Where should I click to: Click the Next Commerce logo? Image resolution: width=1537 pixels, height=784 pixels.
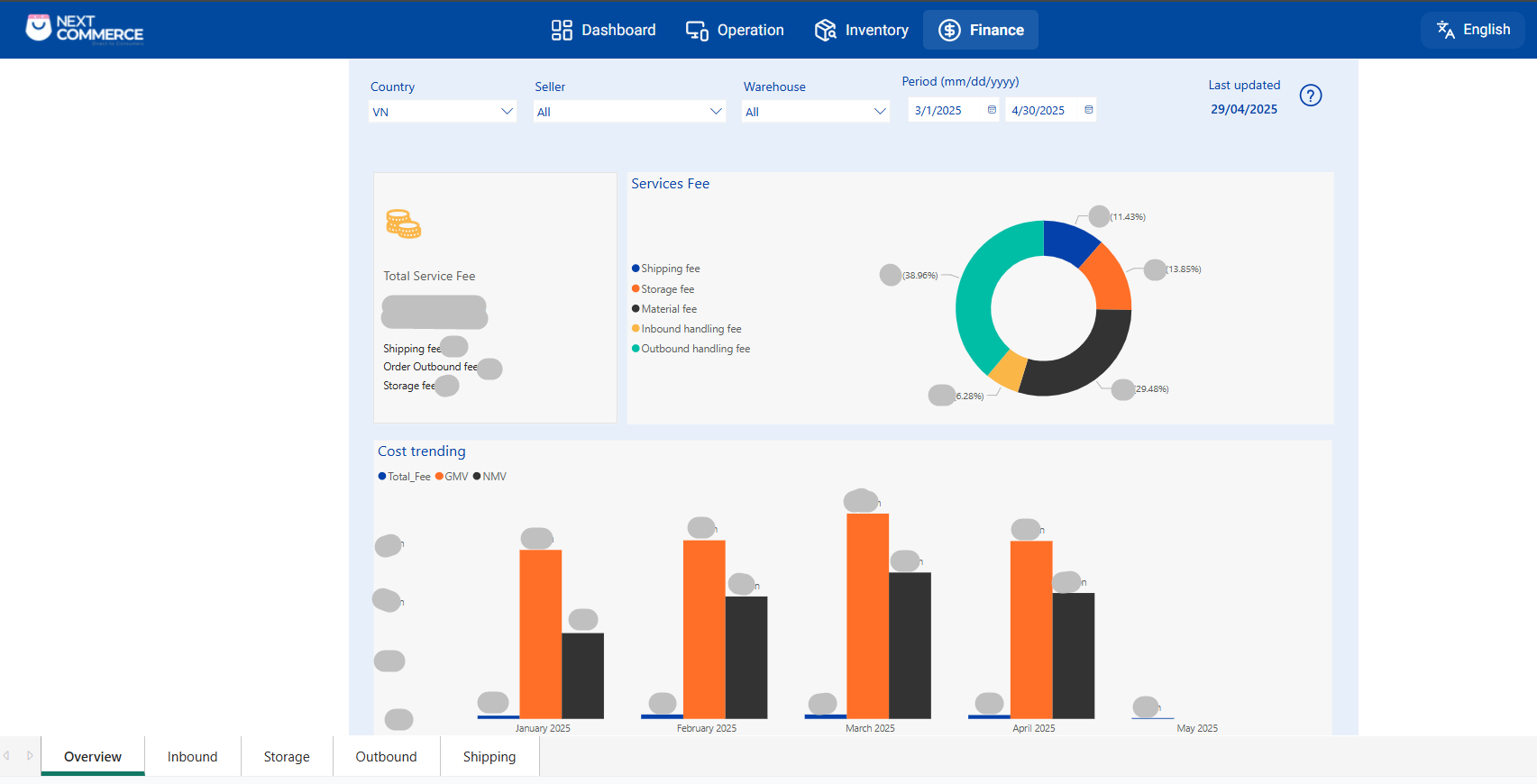85,29
